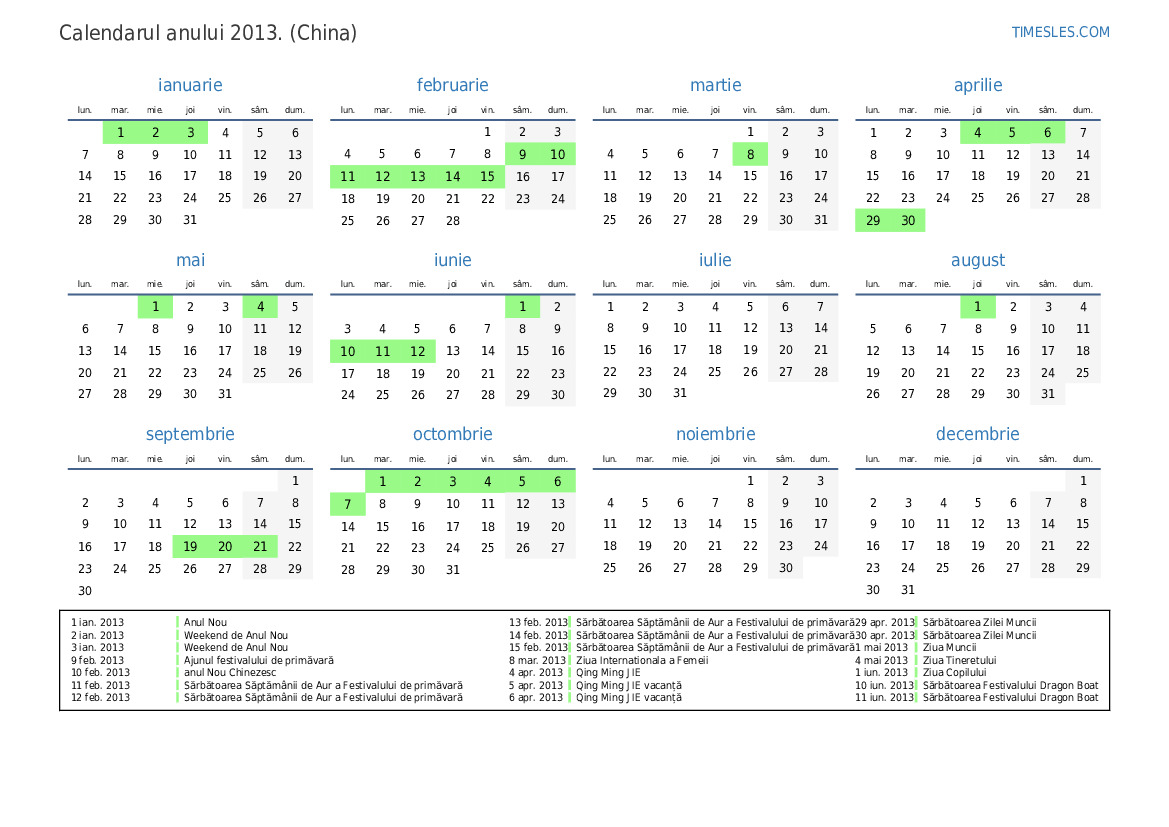This screenshot has height=827, width=1169.
Task: Click January 1 highlighted holiday
Action: pos(120,132)
